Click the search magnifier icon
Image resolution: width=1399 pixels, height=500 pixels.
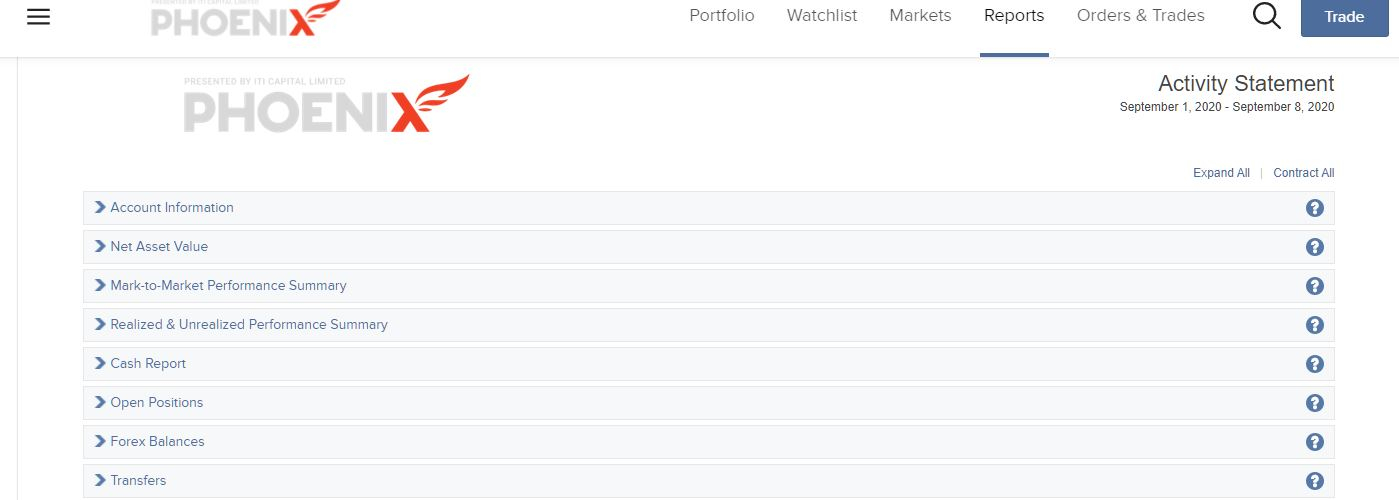click(x=1266, y=16)
